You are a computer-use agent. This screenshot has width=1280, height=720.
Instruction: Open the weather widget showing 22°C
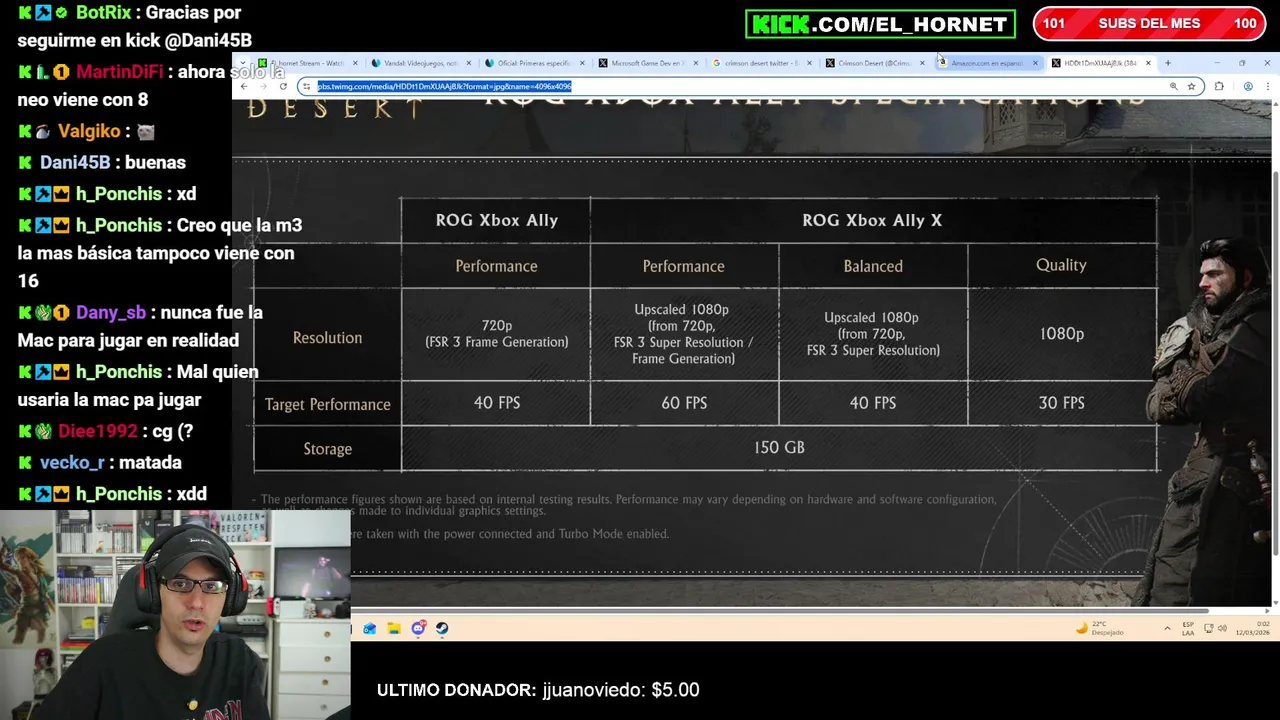(x=1100, y=628)
